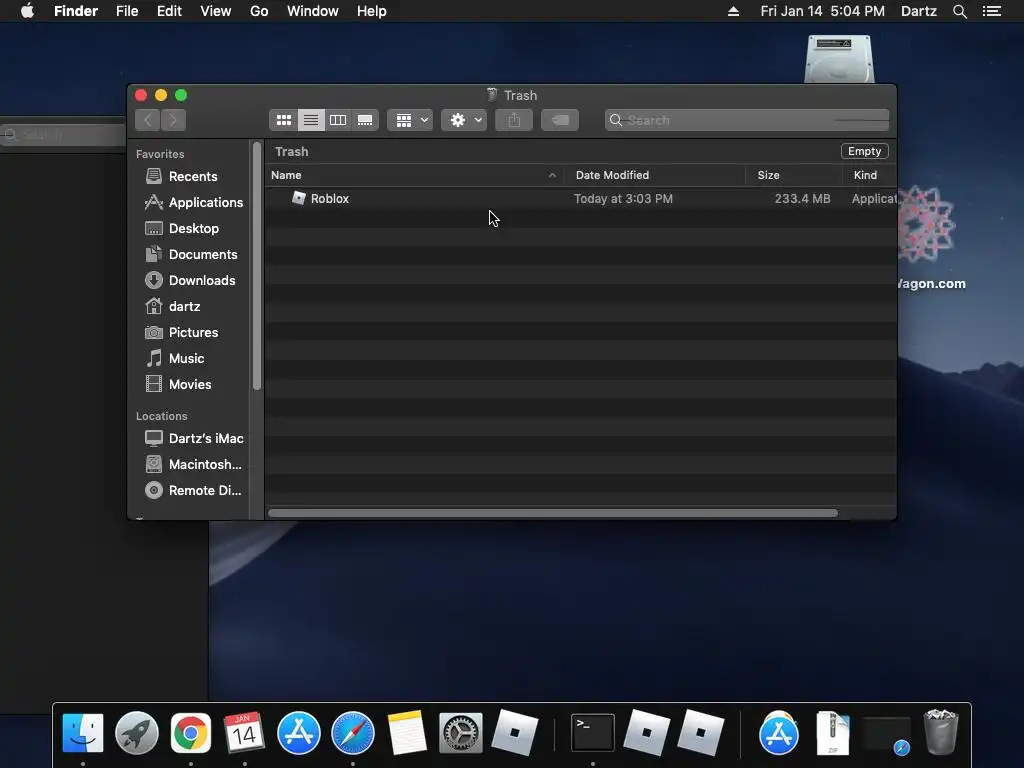This screenshot has height=768, width=1024.
Task: Click the hard drive icon on desktop
Action: (x=839, y=59)
